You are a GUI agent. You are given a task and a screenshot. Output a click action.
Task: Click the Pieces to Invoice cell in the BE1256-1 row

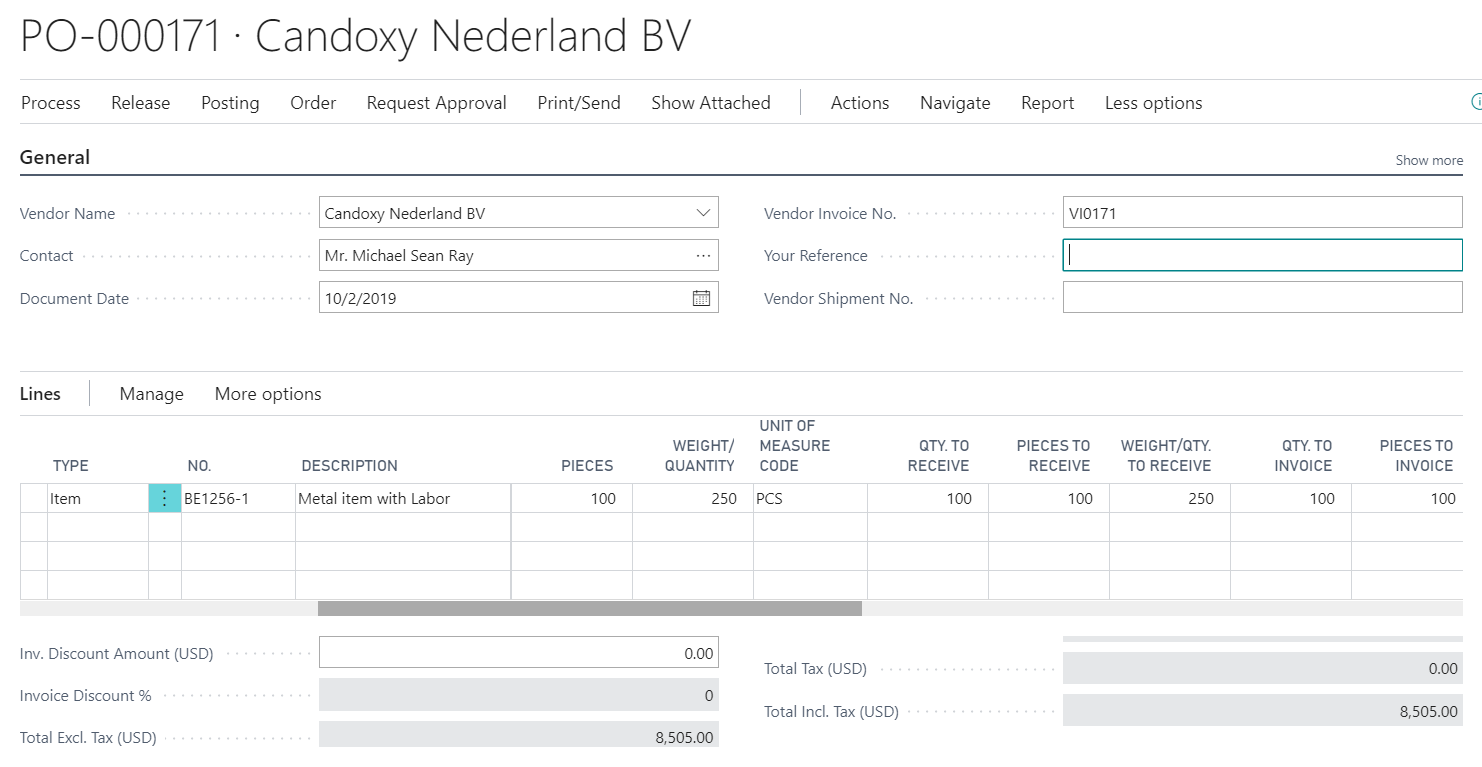pyautogui.click(x=1408, y=498)
